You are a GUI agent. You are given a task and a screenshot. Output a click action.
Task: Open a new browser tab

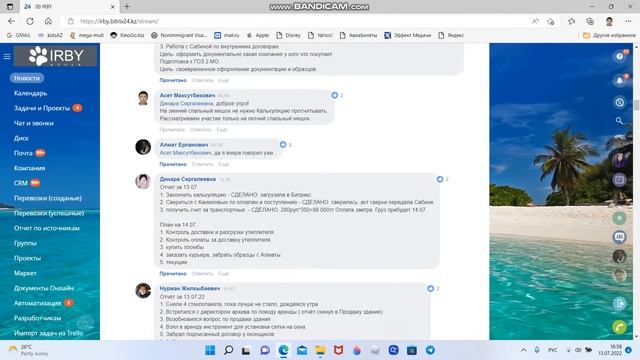127,7
